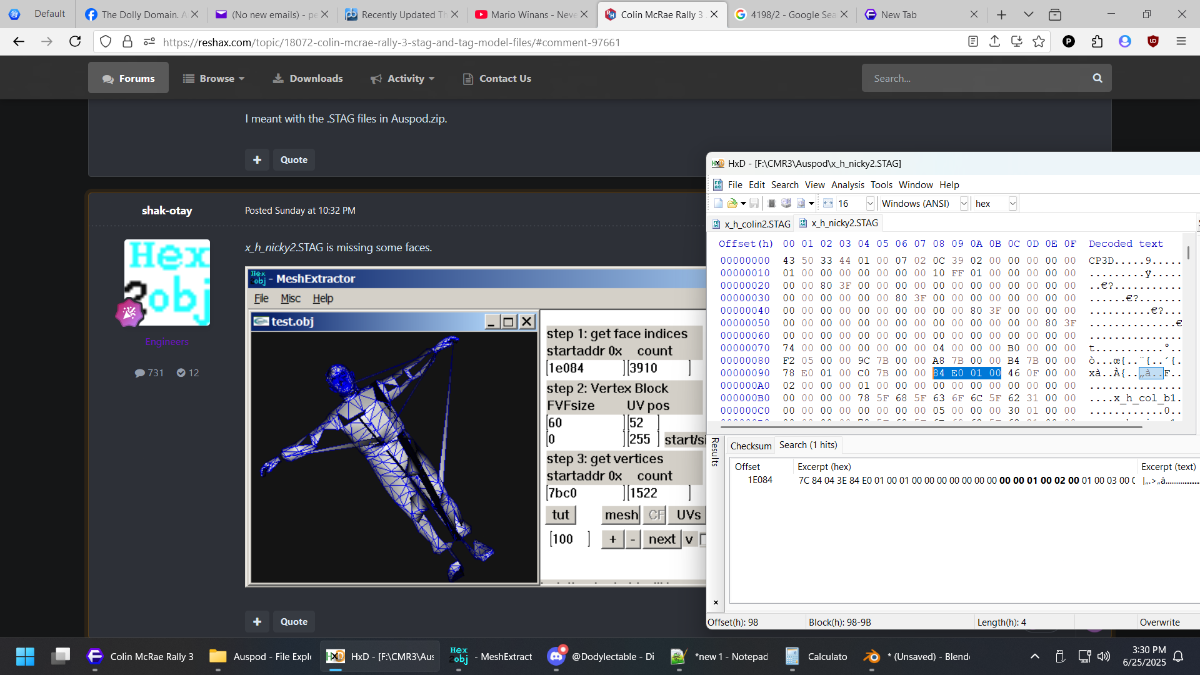The width and height of the screenshot is (1200, 675).
Task: Switch to the x_h_colin2.STAG tab
Action: [x=751, y=223]
